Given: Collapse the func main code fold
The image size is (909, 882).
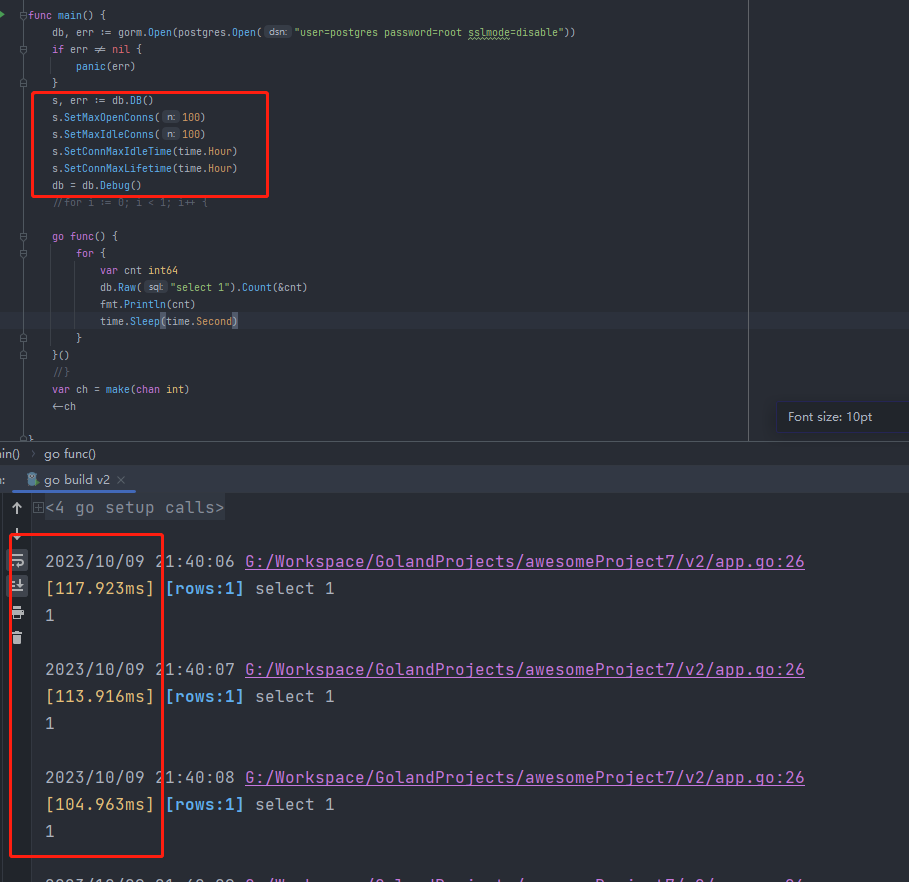Looking at the screenshot, I should (x=25, y=16).
